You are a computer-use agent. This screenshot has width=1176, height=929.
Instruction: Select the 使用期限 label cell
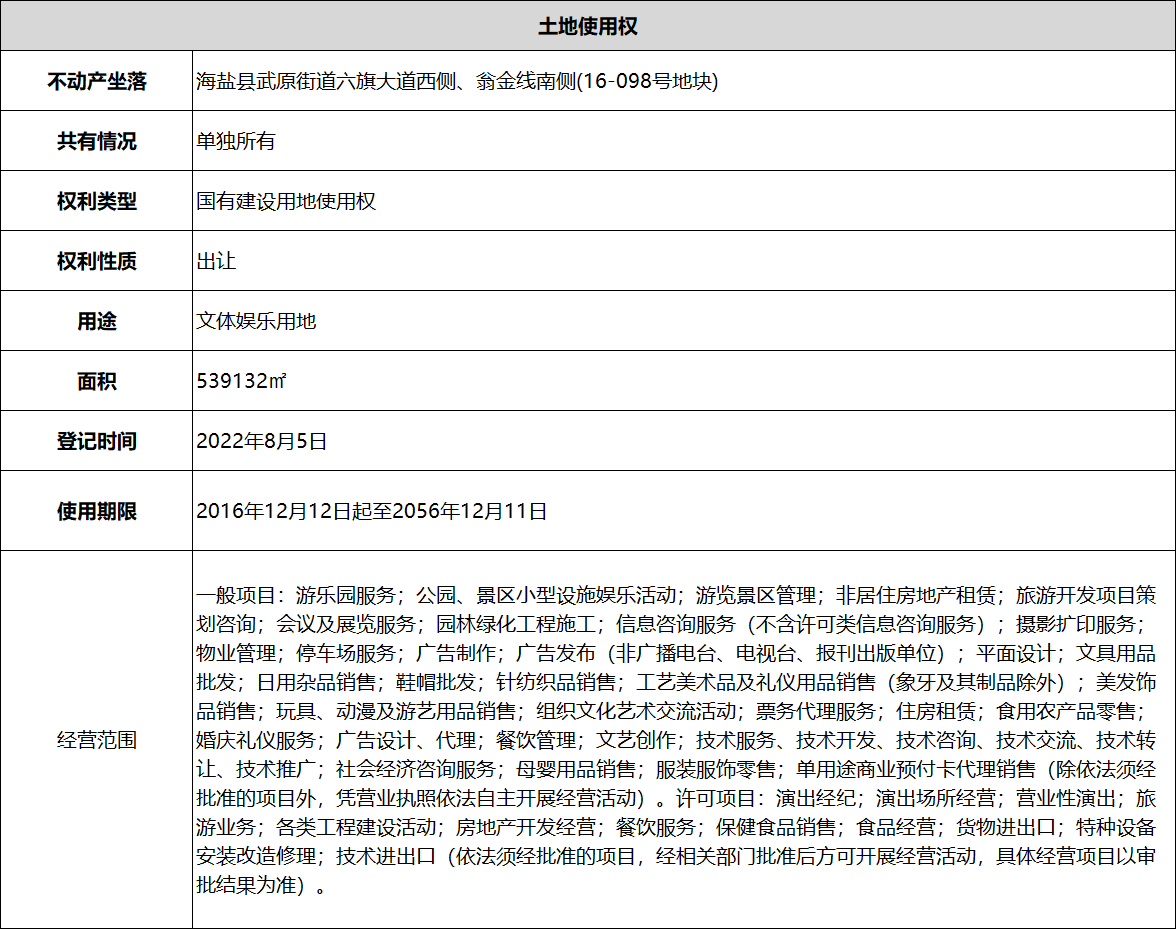[97, 511]
